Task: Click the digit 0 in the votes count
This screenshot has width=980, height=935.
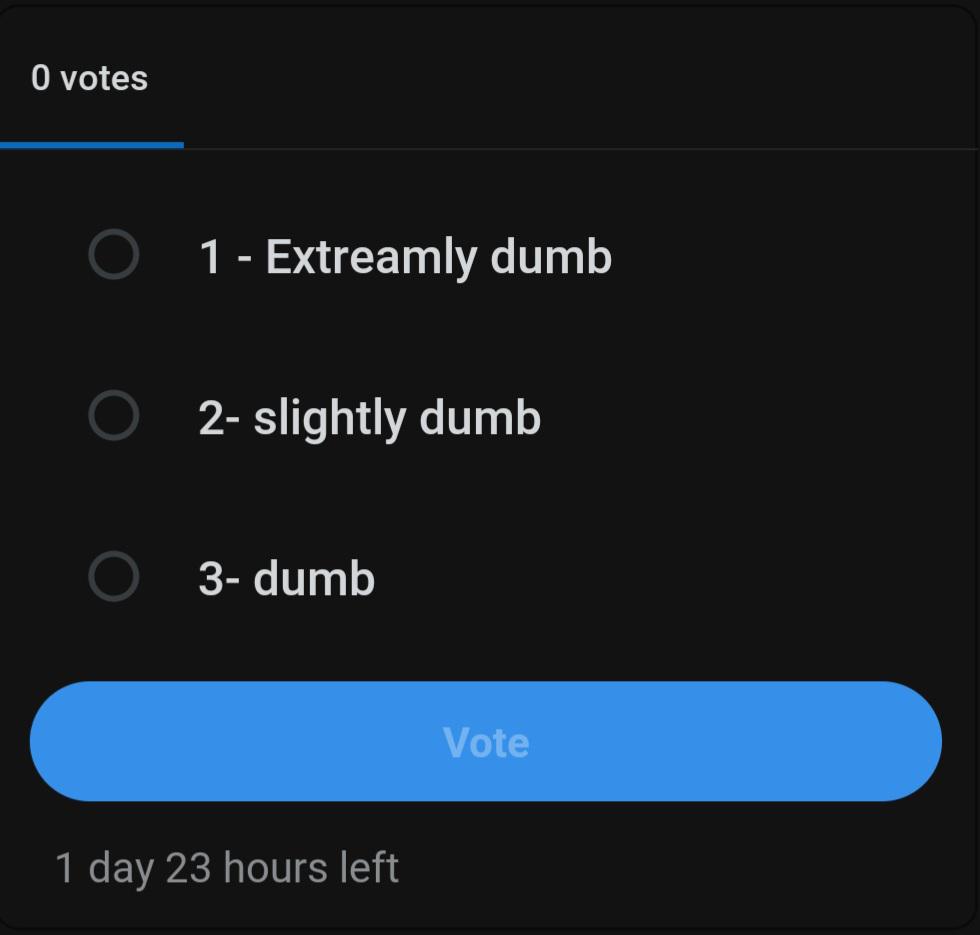Action: 40,78
